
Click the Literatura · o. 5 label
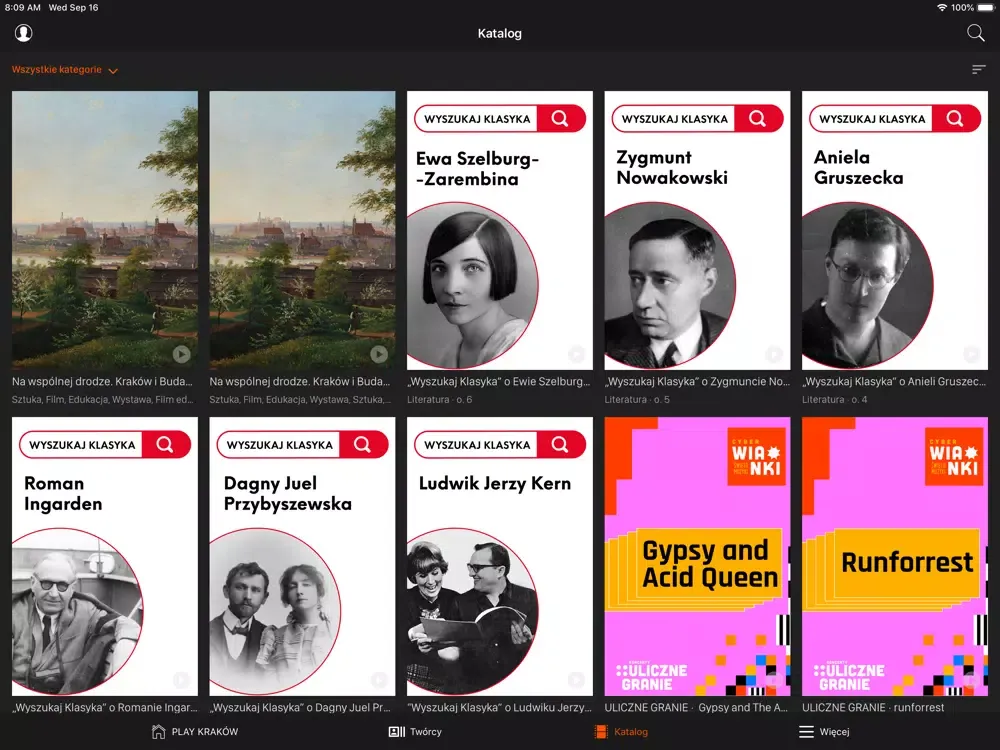tap(637, 399)
